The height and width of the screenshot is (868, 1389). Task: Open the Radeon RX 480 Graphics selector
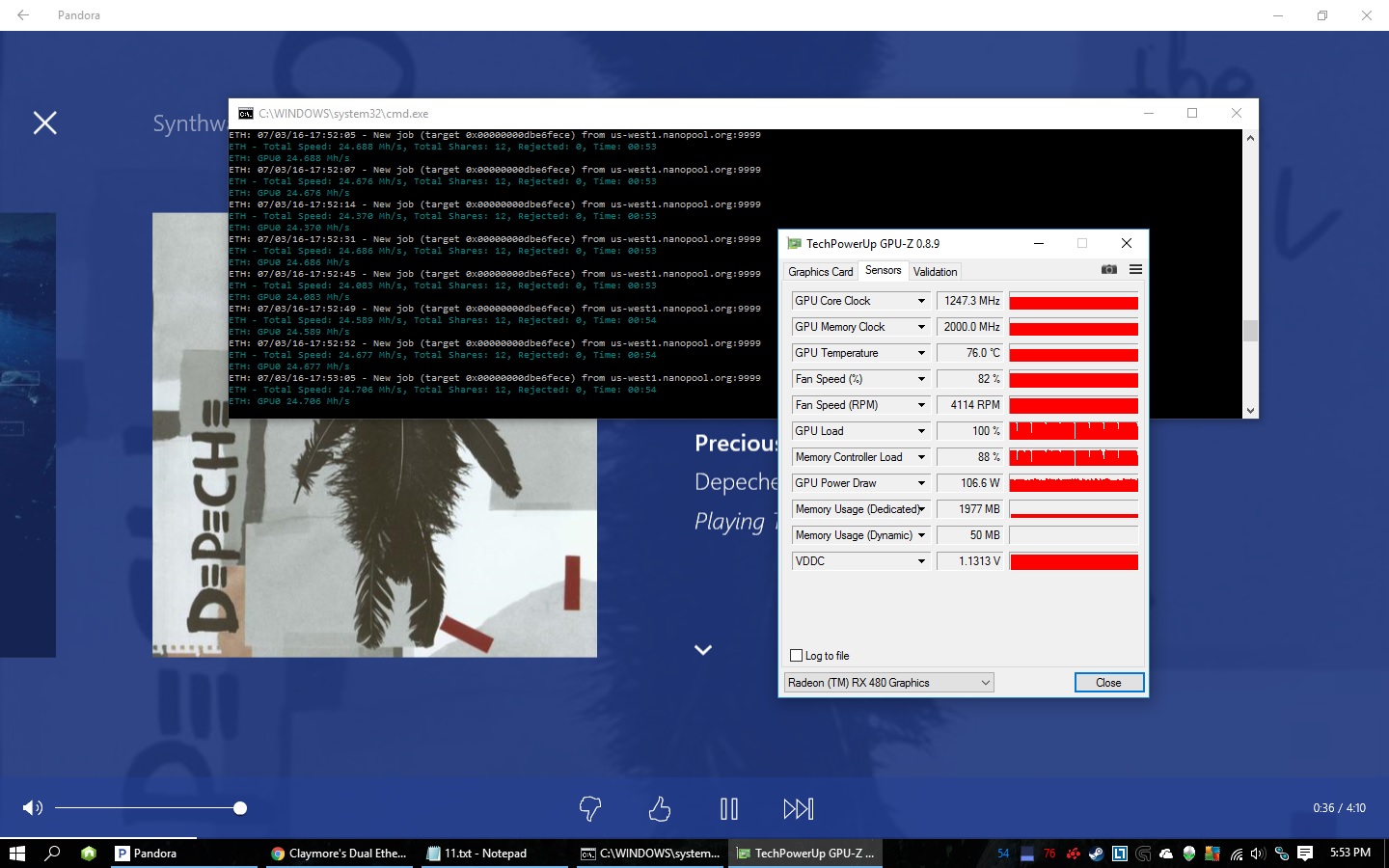888,683
